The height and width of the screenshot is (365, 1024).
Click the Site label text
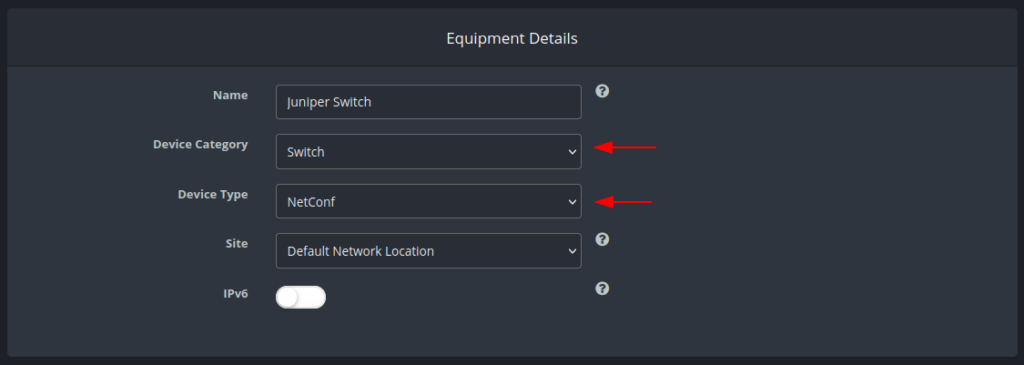[236, 244]
